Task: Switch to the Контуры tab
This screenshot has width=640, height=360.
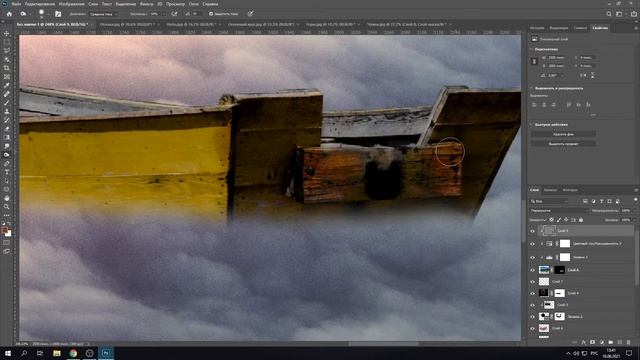Action: [570, 190]
